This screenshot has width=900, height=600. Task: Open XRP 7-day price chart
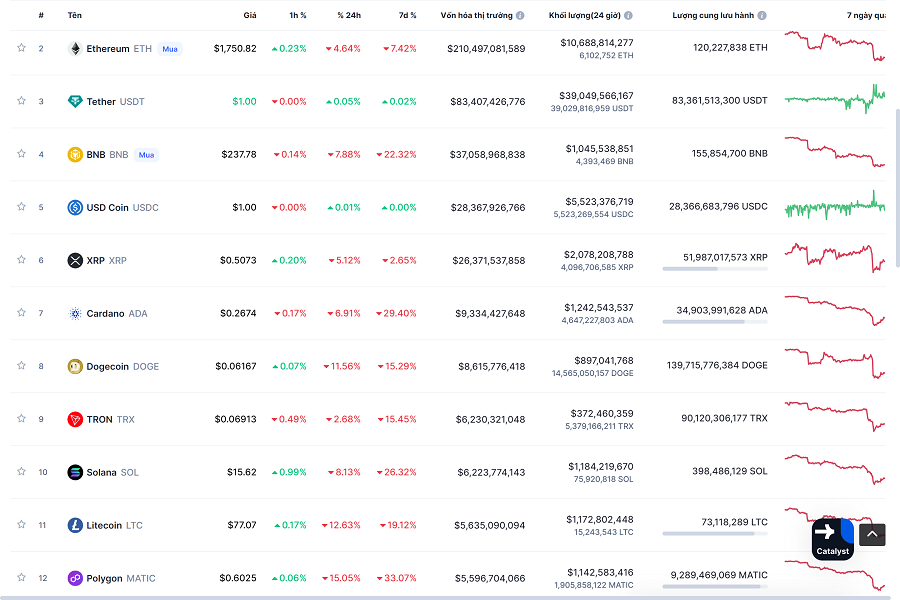point(835,258)
